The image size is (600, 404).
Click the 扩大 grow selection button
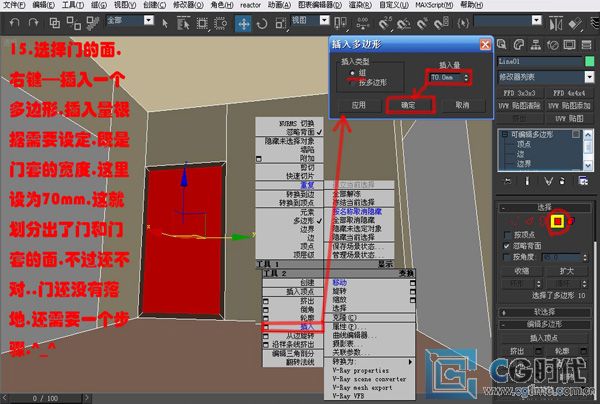point(567,271)
